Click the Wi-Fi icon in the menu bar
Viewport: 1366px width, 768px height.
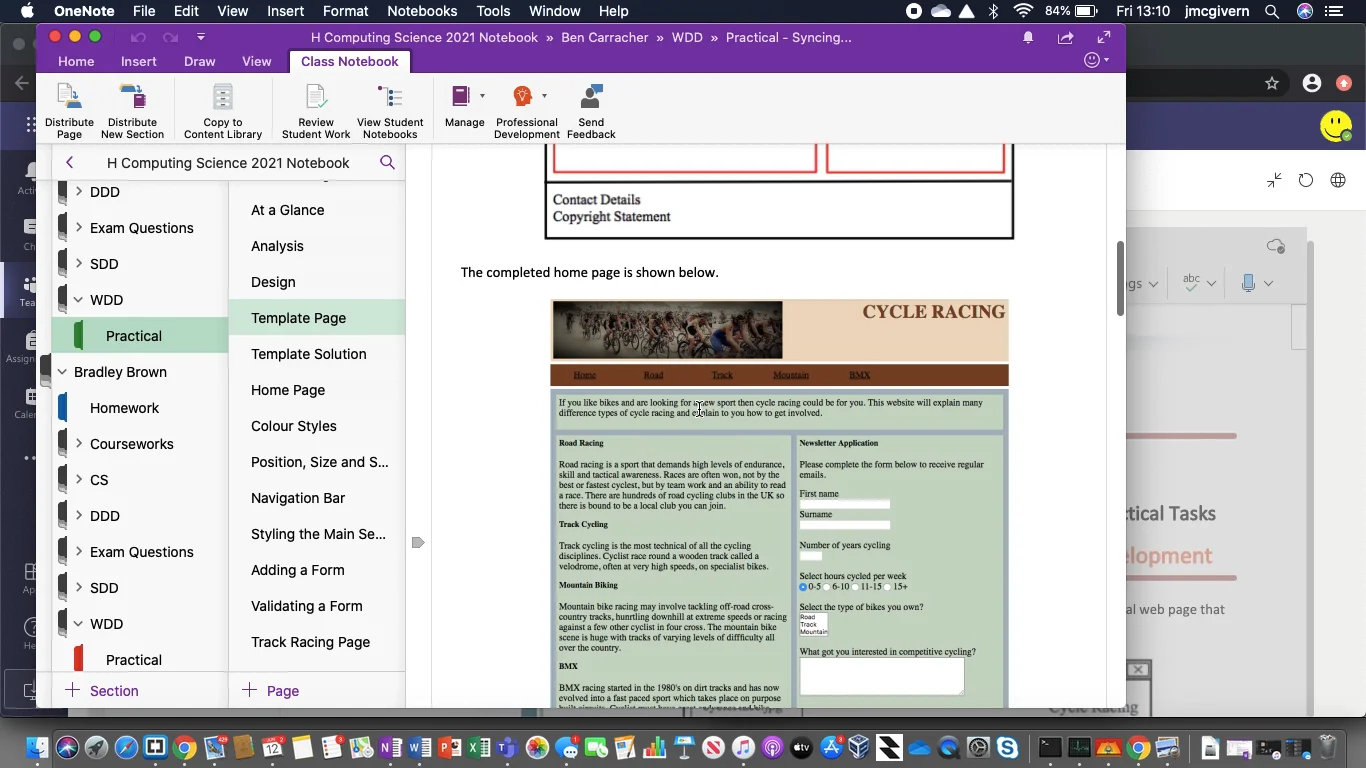click(x=1023, y=11)
